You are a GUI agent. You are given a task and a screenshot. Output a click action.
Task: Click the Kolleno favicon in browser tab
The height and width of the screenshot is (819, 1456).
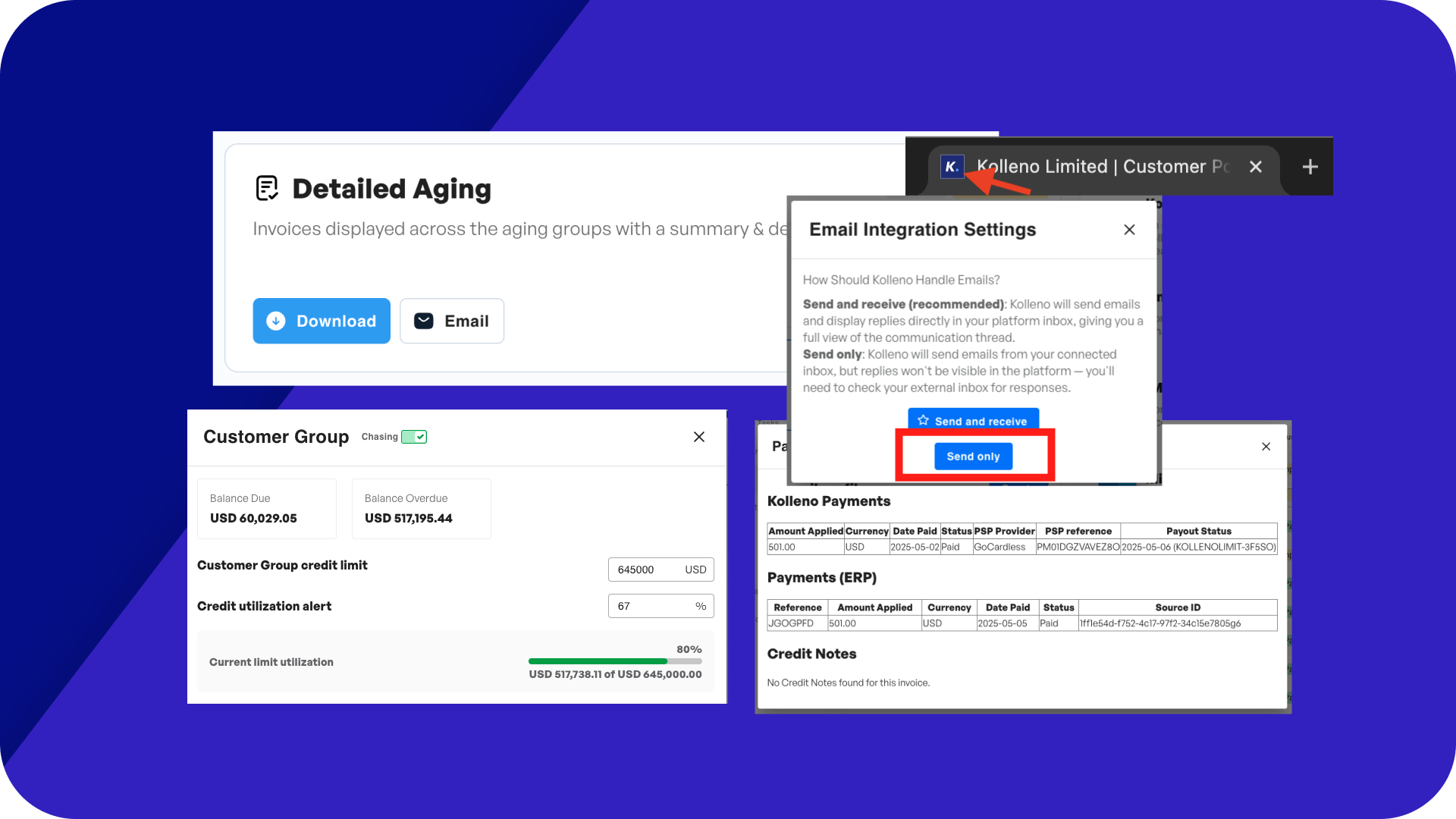[952, 167]
